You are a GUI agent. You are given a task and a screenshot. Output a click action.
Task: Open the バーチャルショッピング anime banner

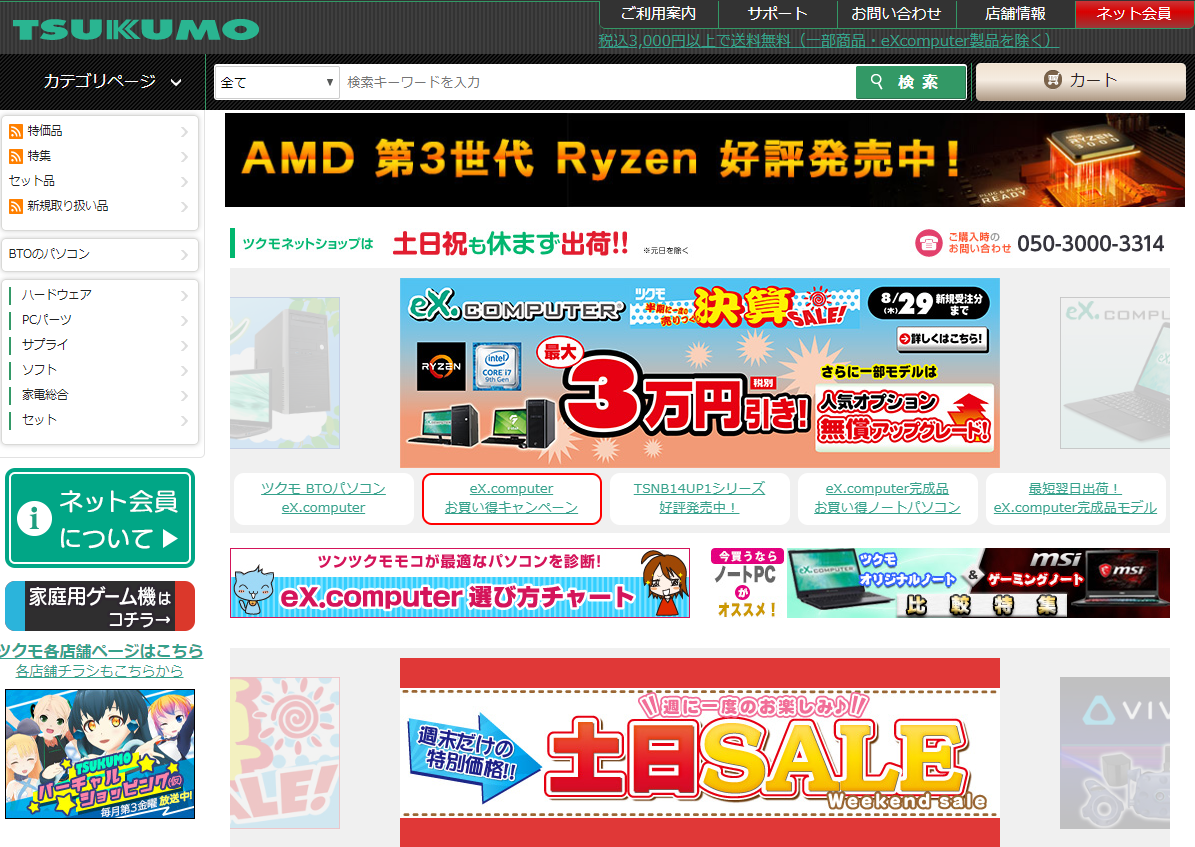tap(100, 754)
